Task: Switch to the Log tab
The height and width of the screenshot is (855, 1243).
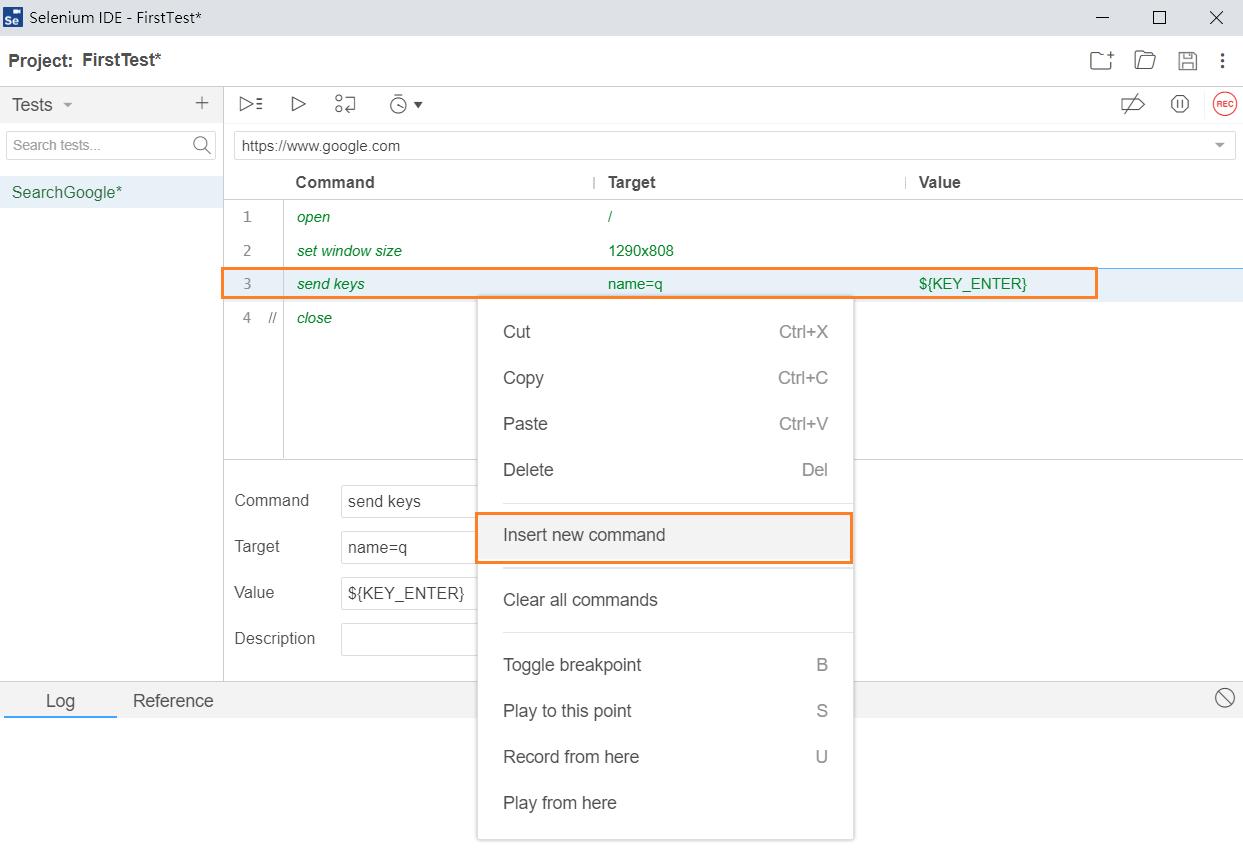Action: pyautogui.click(x=60, y=701)
